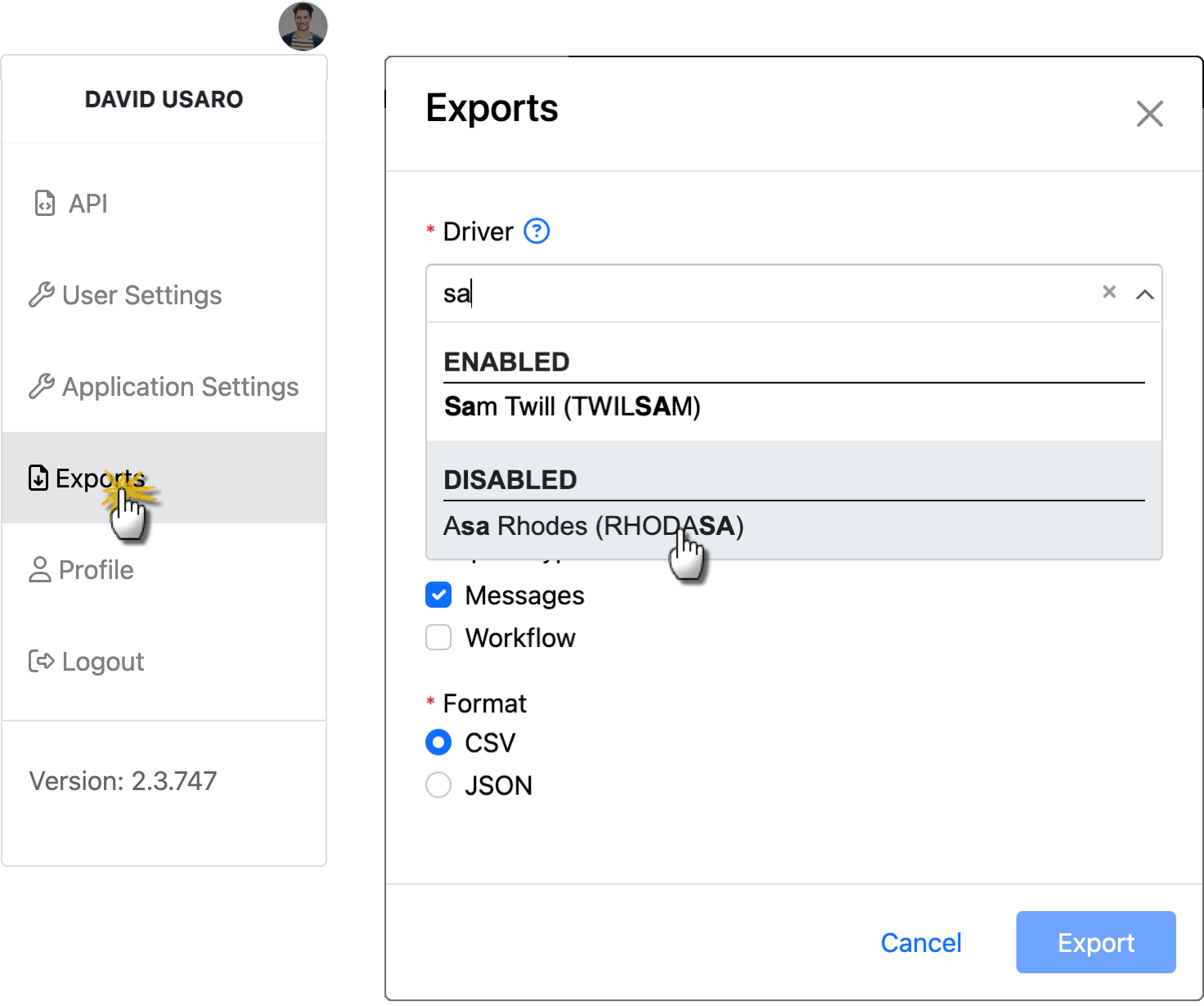Screen dimensions: 1204x1006
Task: Select Exports in the navigation menu
Action: click(98, 478)
